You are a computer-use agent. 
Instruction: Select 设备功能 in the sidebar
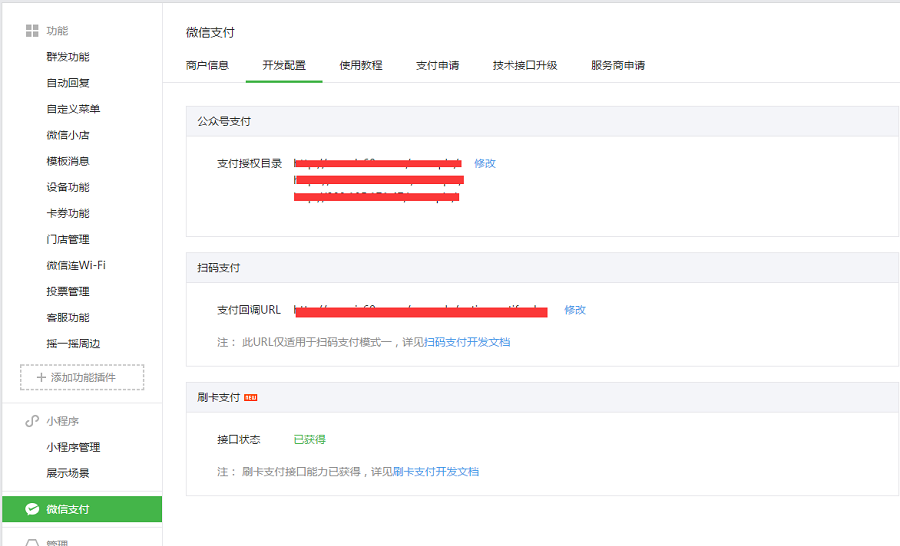coord(68,187)
